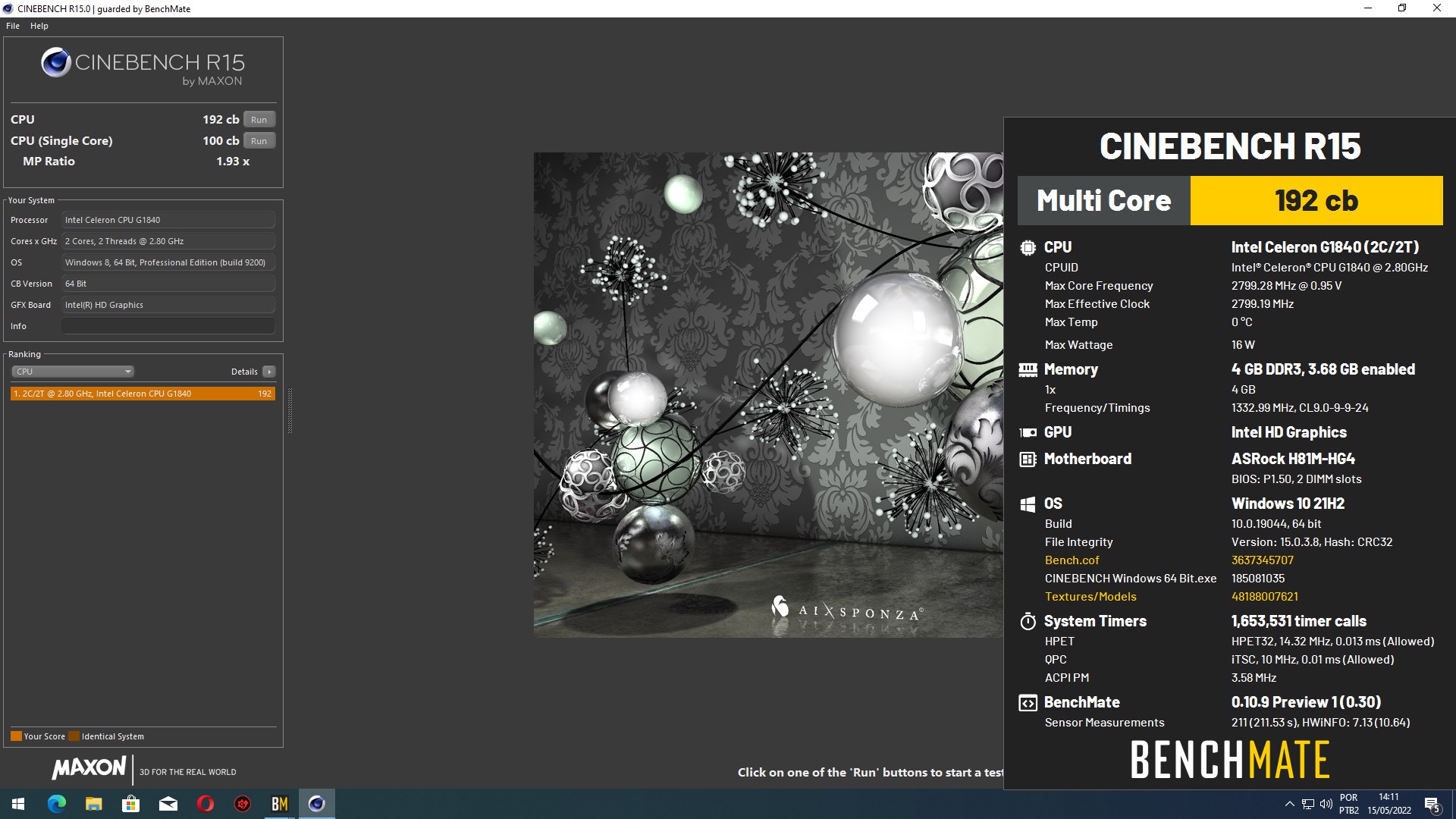Click the BenchMate Motherboard icon
Screen dimensions: 1456x819
click(x=1028, y=459)
